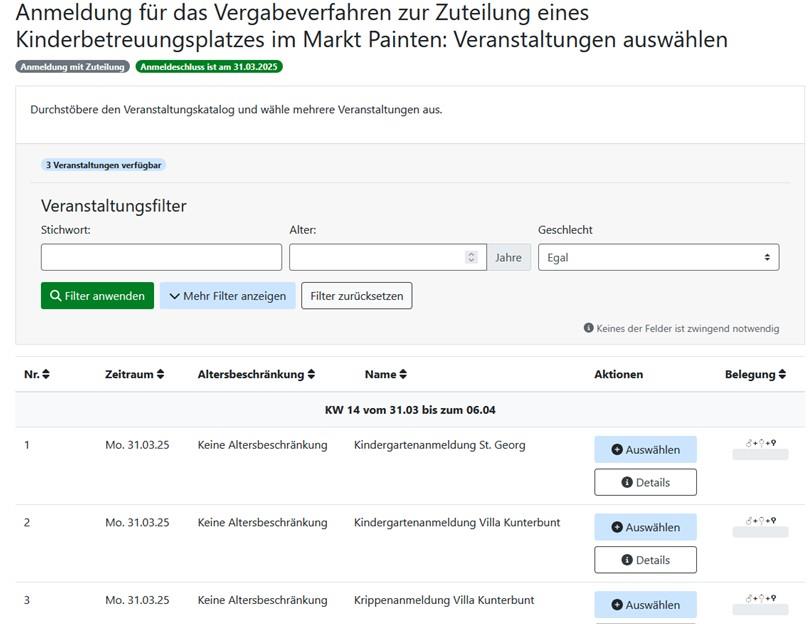Select Kindergartenanmeldung St. Georg via Auswählen
The height and width of the screenshot is (624, 812).
click(646, 449)
